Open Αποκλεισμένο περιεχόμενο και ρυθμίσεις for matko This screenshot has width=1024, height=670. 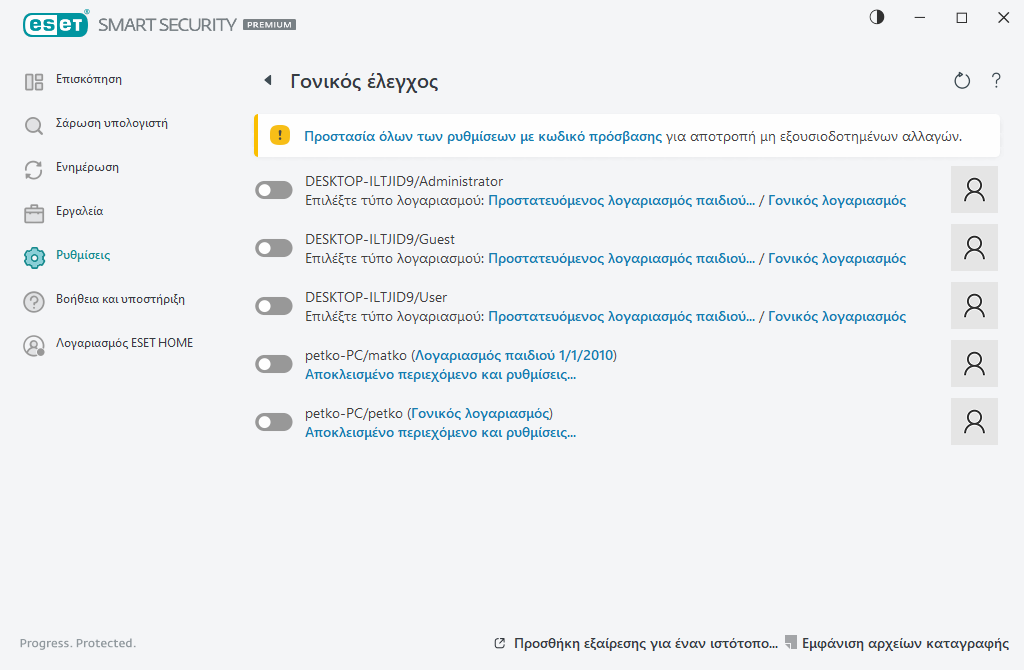click(x=440, y=375)
